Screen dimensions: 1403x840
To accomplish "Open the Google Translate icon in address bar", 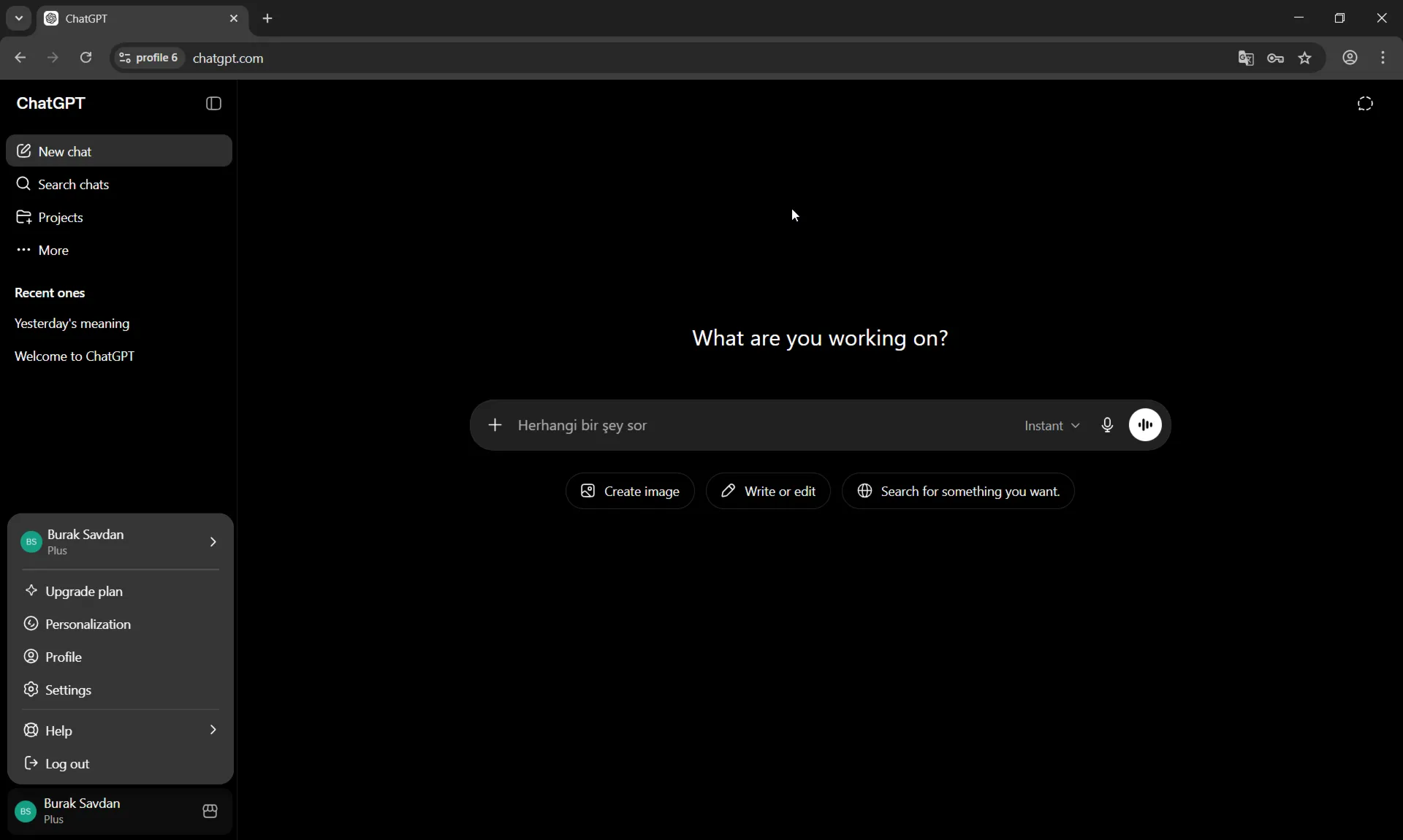I will click(1246, 58).
